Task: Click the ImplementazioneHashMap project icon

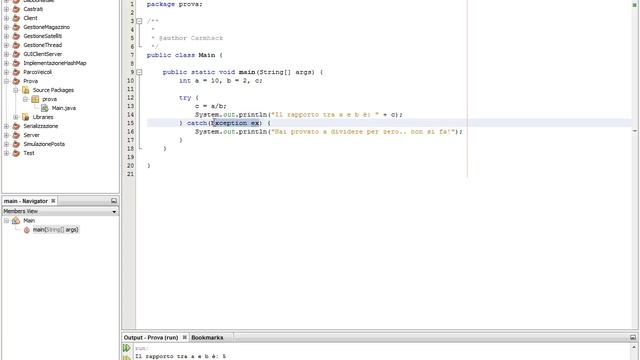Action: point(16,63)
